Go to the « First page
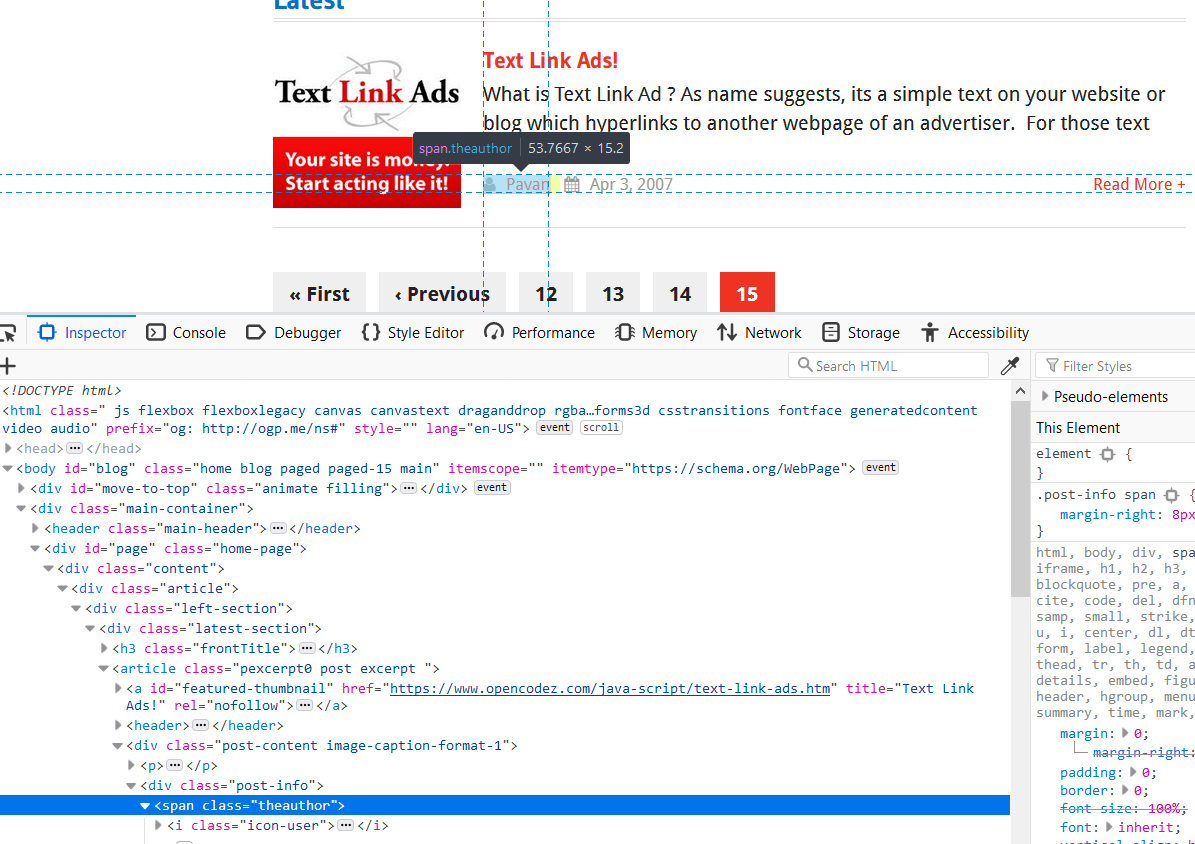The height and width of the screenshot is (844, 1195). pos(319,294)
